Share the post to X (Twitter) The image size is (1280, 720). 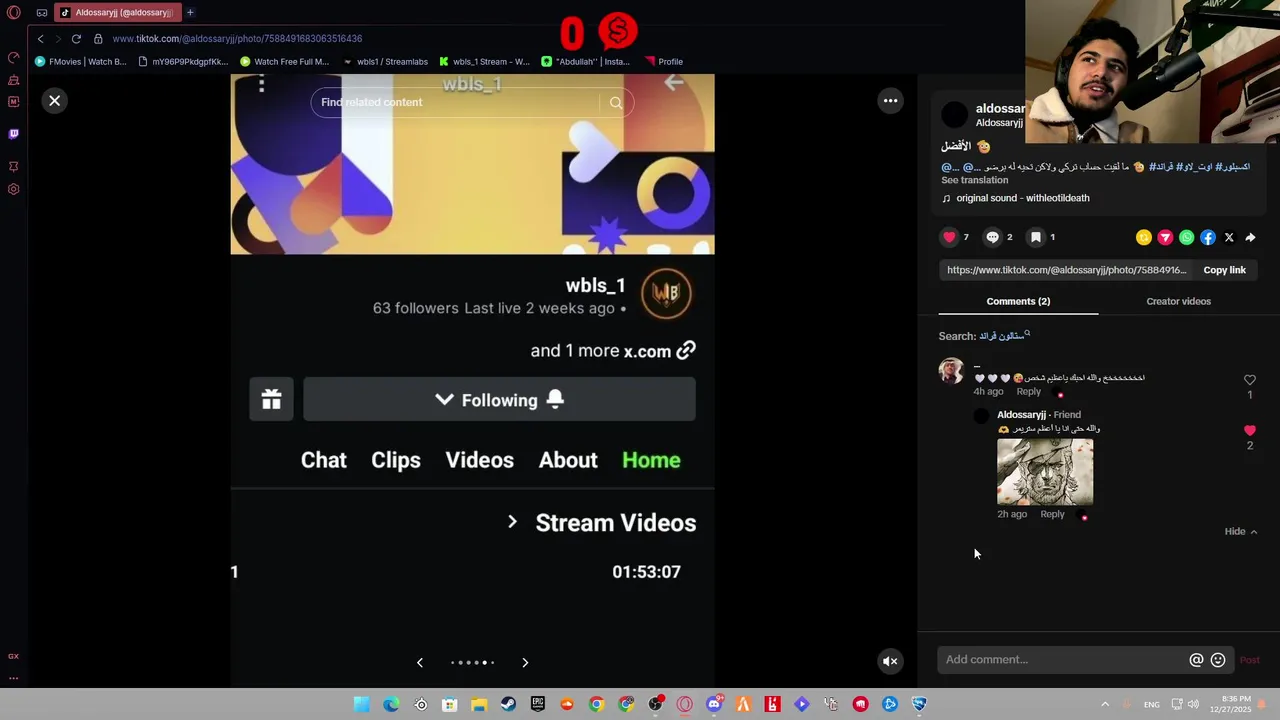tap(1229, 237)
